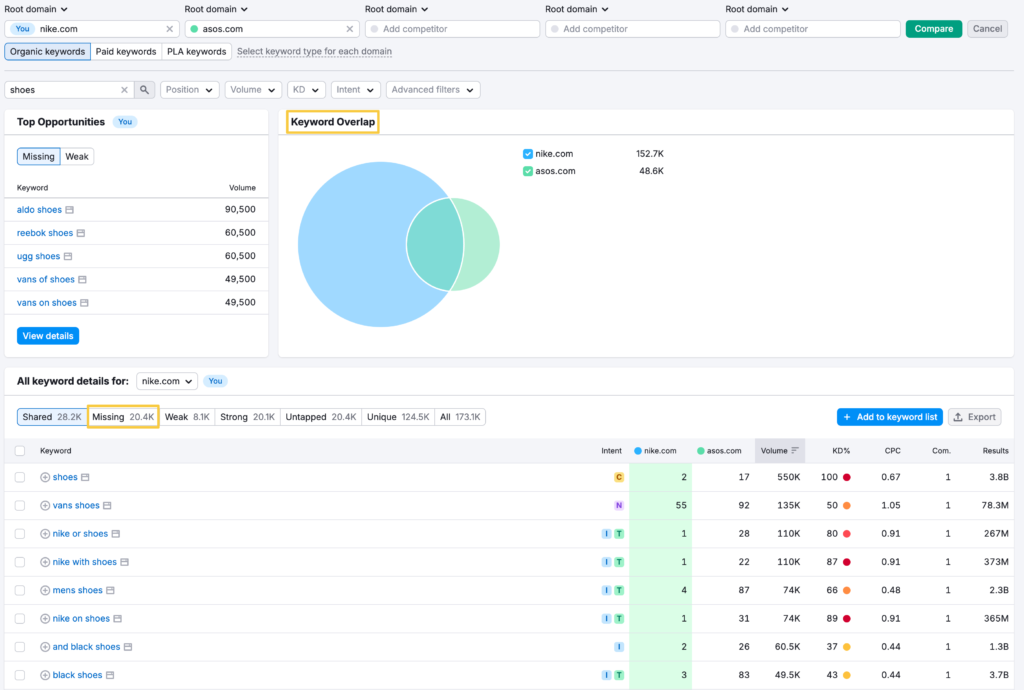Select the Paid keywords tab
Image resolution: width=1024 pixels, height=690 pixels.
tap(126, 51)
